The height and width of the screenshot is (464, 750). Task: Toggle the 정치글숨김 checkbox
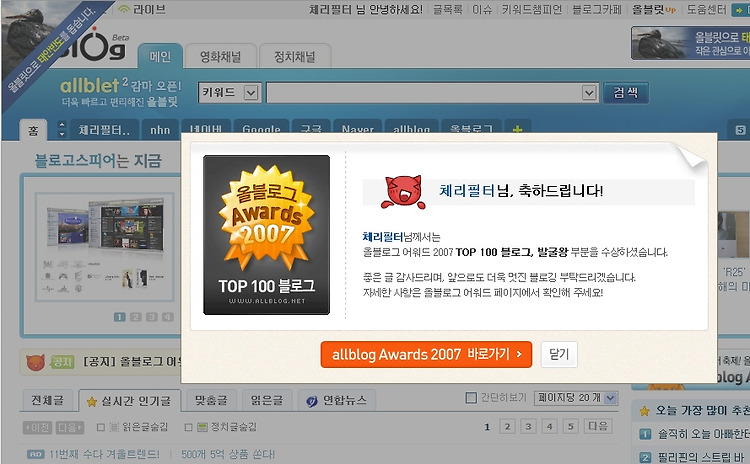pyautogui.click(x=188, y=427)
